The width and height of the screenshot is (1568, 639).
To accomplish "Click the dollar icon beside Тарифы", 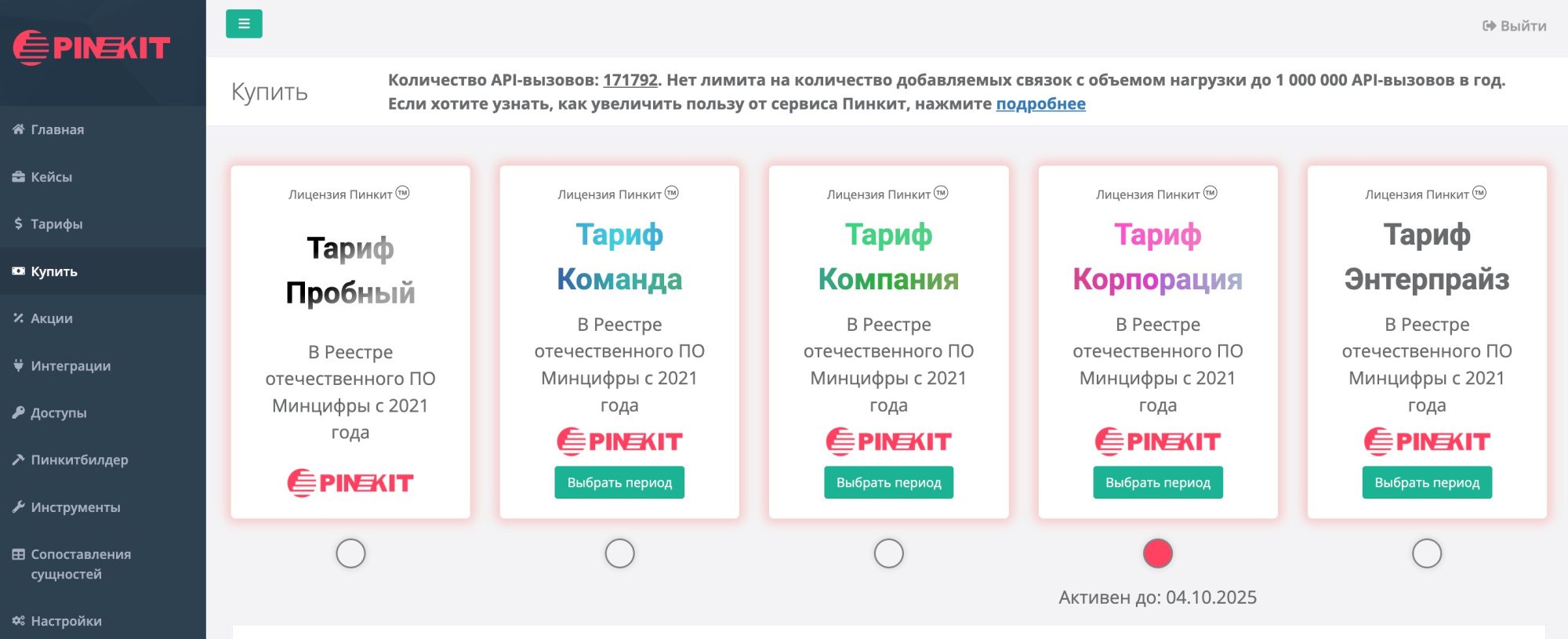I will tap(18, 224).
